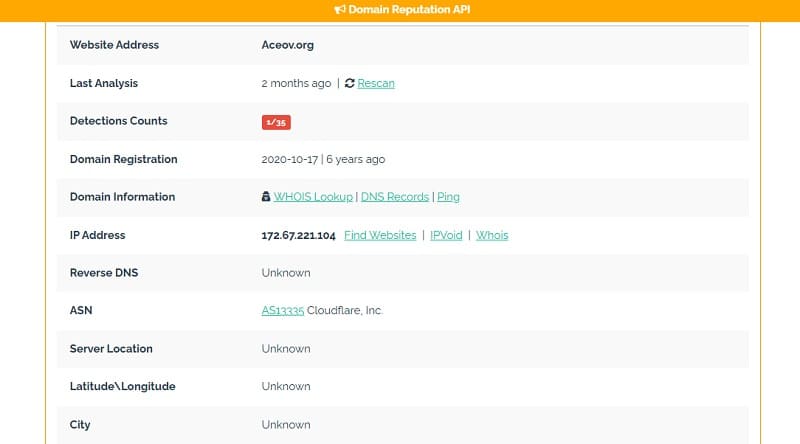Click the Rescan refresh icon
This screenshot has height=444, width=800.
tap(349, 83)
